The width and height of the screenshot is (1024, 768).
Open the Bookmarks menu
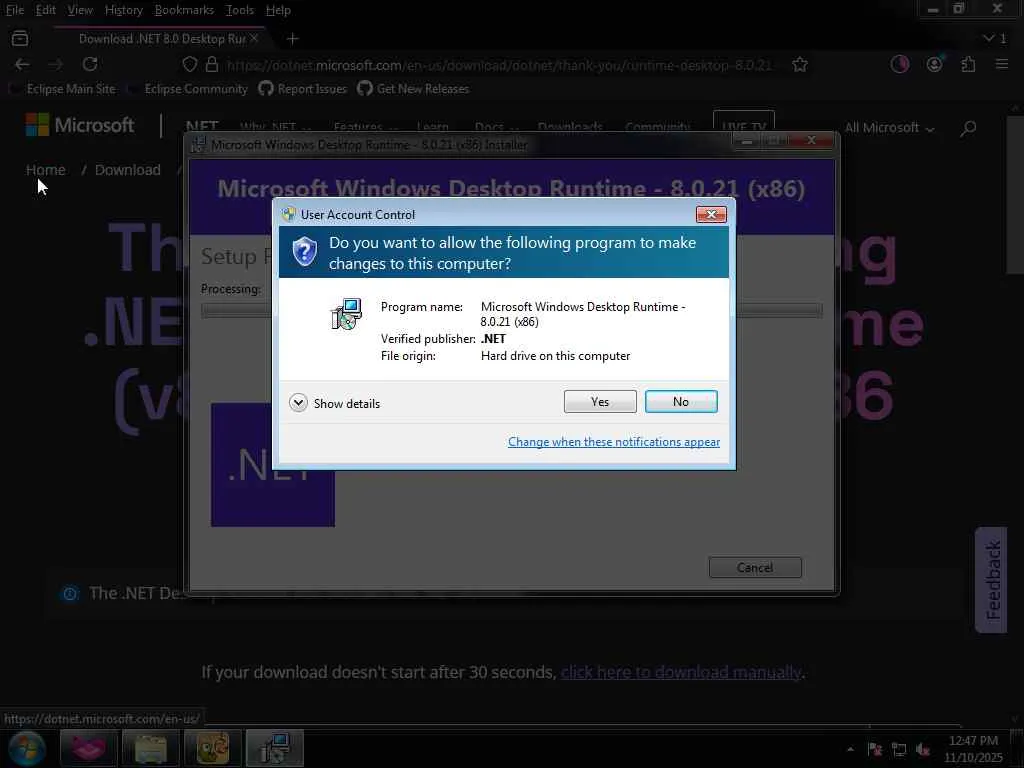pos(184,10)
